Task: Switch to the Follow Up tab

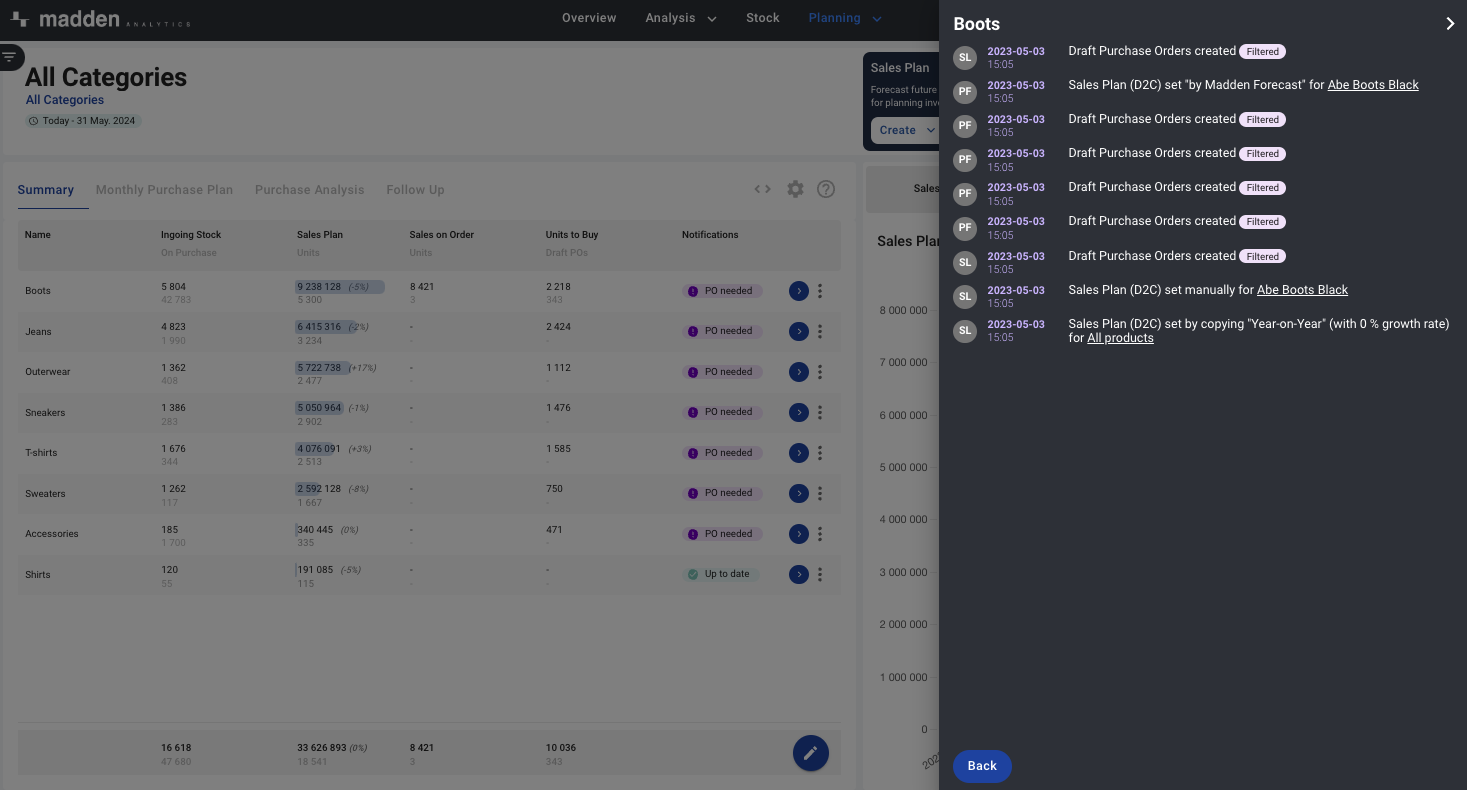Action: click(415, 190)
